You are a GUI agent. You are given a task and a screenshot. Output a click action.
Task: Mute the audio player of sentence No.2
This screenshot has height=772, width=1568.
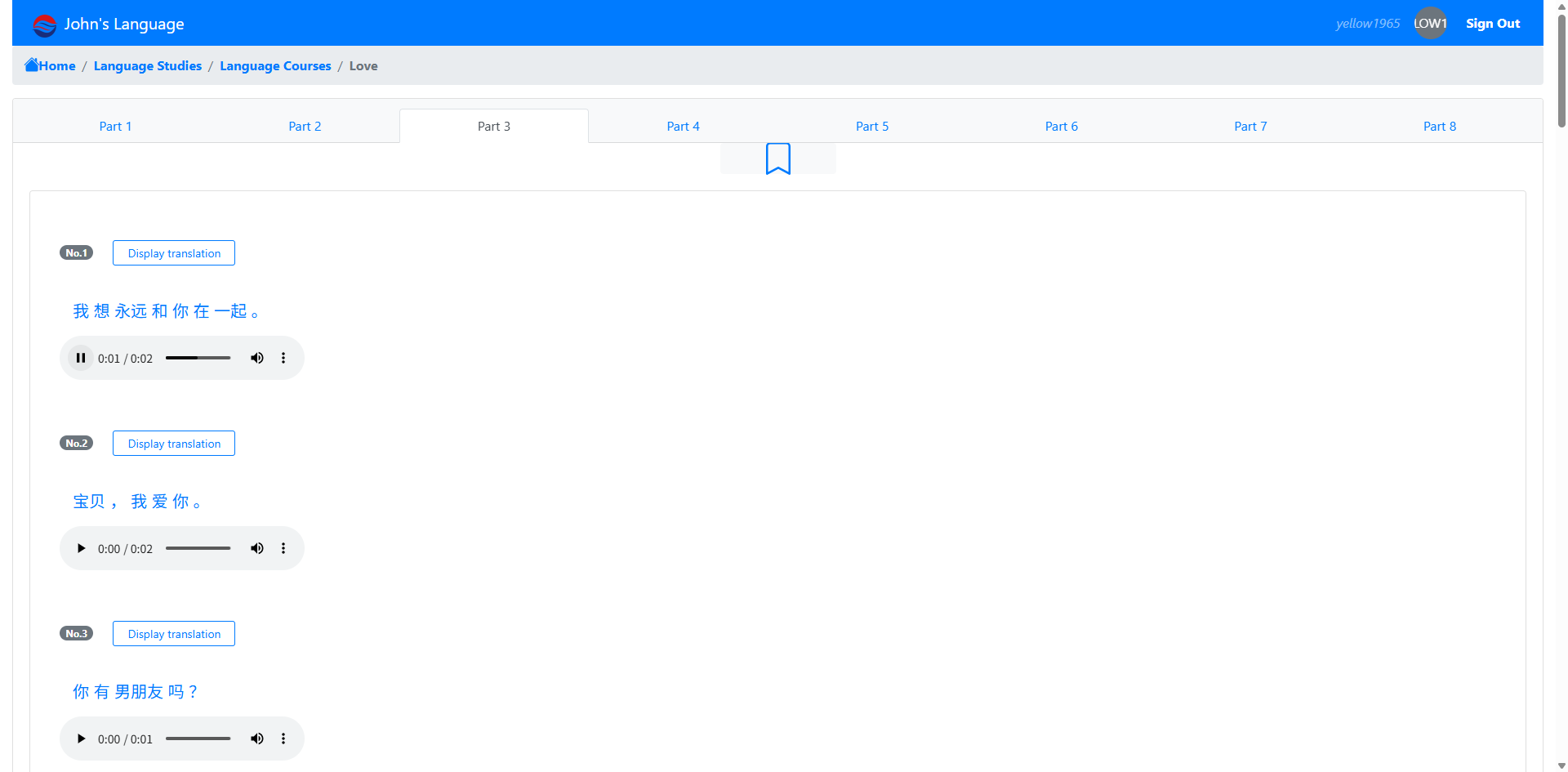pos(257,548)
